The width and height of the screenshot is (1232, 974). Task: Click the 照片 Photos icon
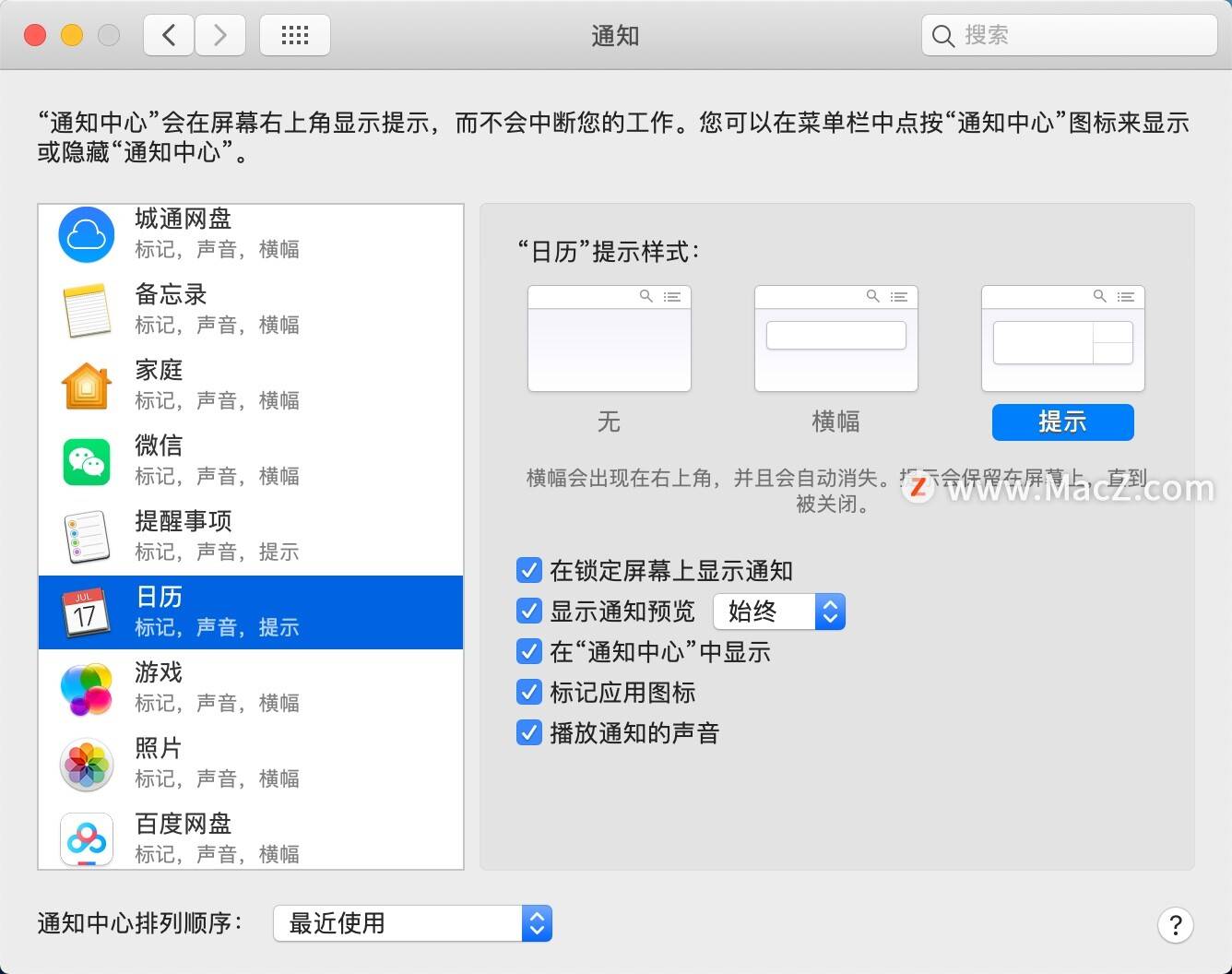(x=87, y=764)
